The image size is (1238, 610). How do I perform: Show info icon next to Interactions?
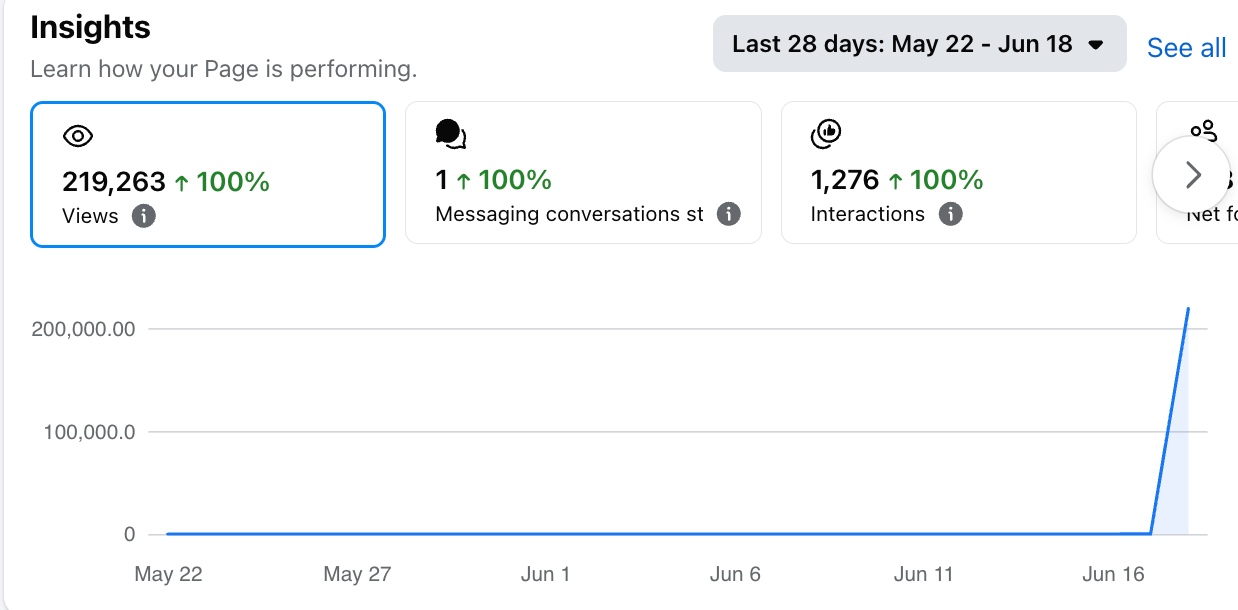[x=951, y=214]
